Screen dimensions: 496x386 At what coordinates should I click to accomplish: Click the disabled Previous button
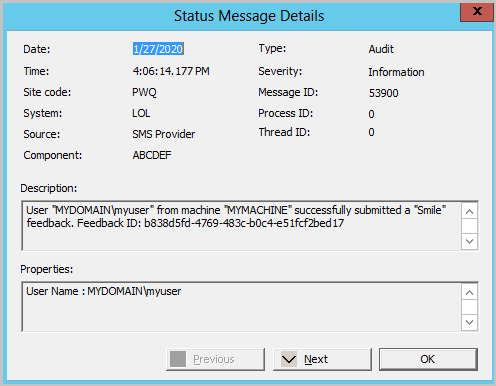pos(215,359)
